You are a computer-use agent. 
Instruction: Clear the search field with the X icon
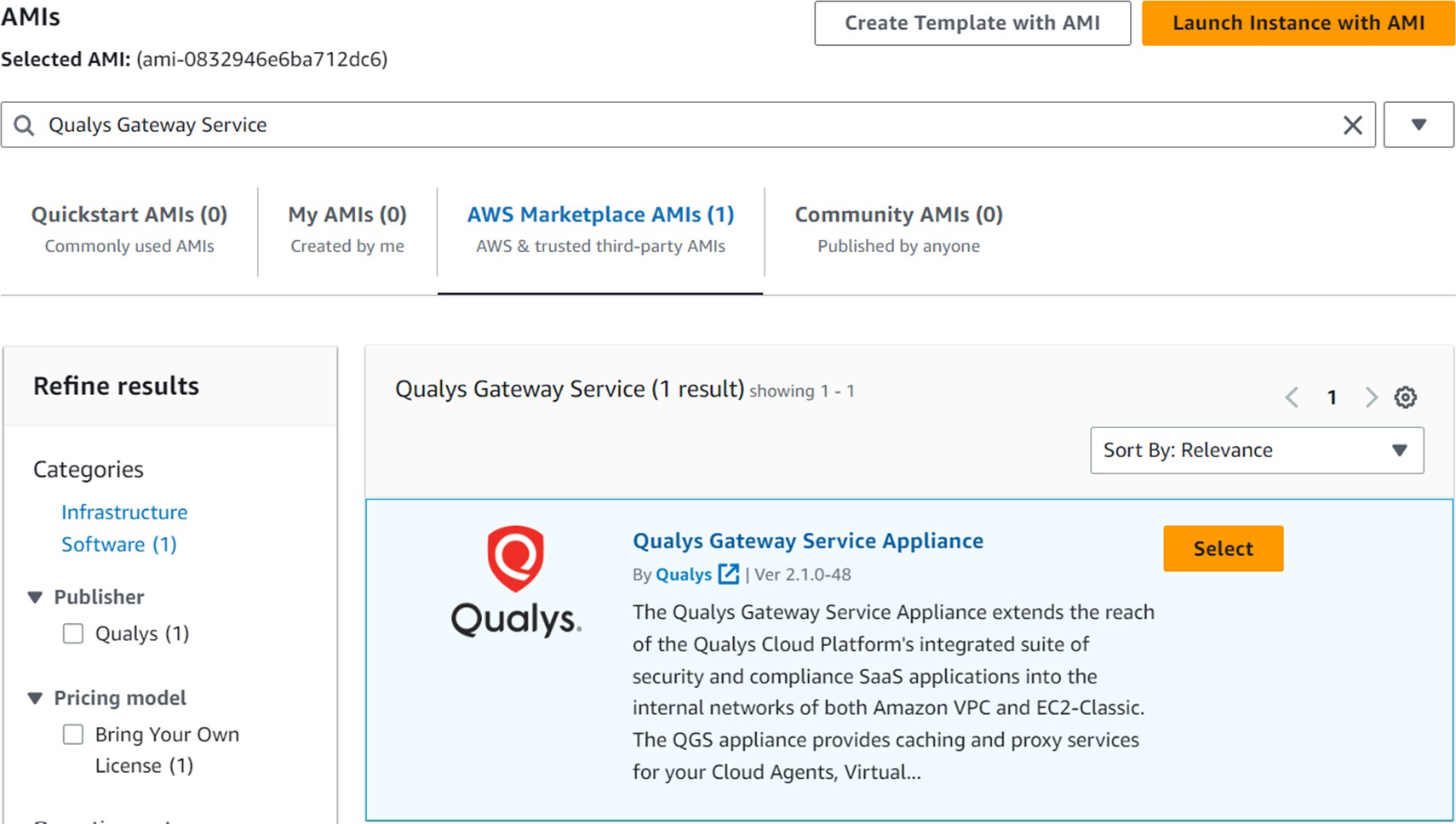click(x=1352, y=125)
